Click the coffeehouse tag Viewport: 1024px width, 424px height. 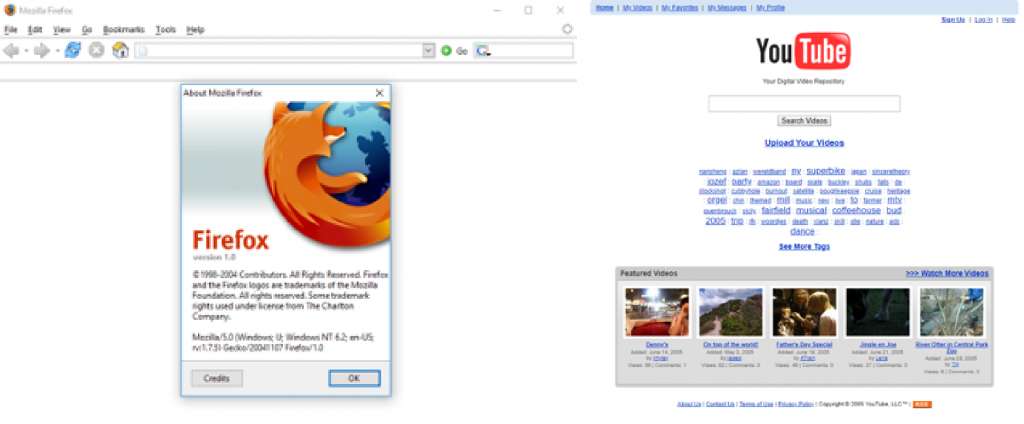click(856, 210)
